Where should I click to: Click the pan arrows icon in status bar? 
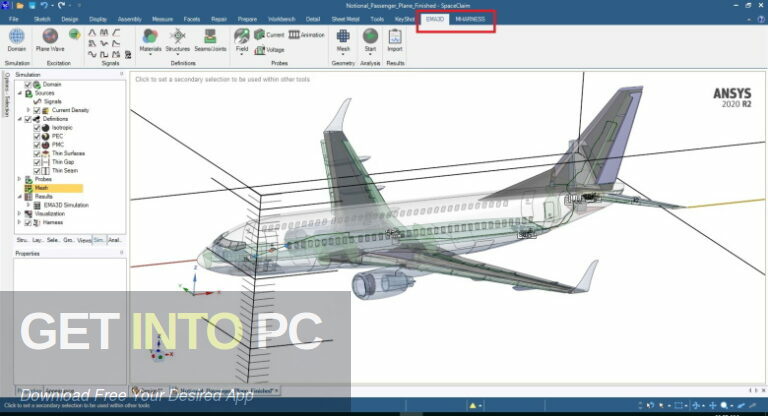tap(713, 405)
